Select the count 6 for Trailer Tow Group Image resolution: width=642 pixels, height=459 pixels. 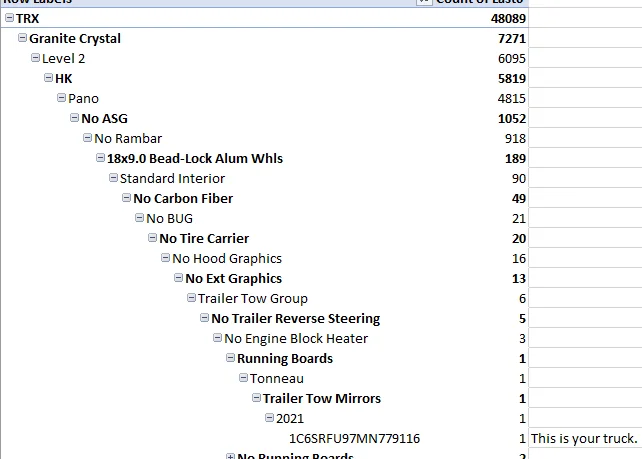[x=522, y=299]
